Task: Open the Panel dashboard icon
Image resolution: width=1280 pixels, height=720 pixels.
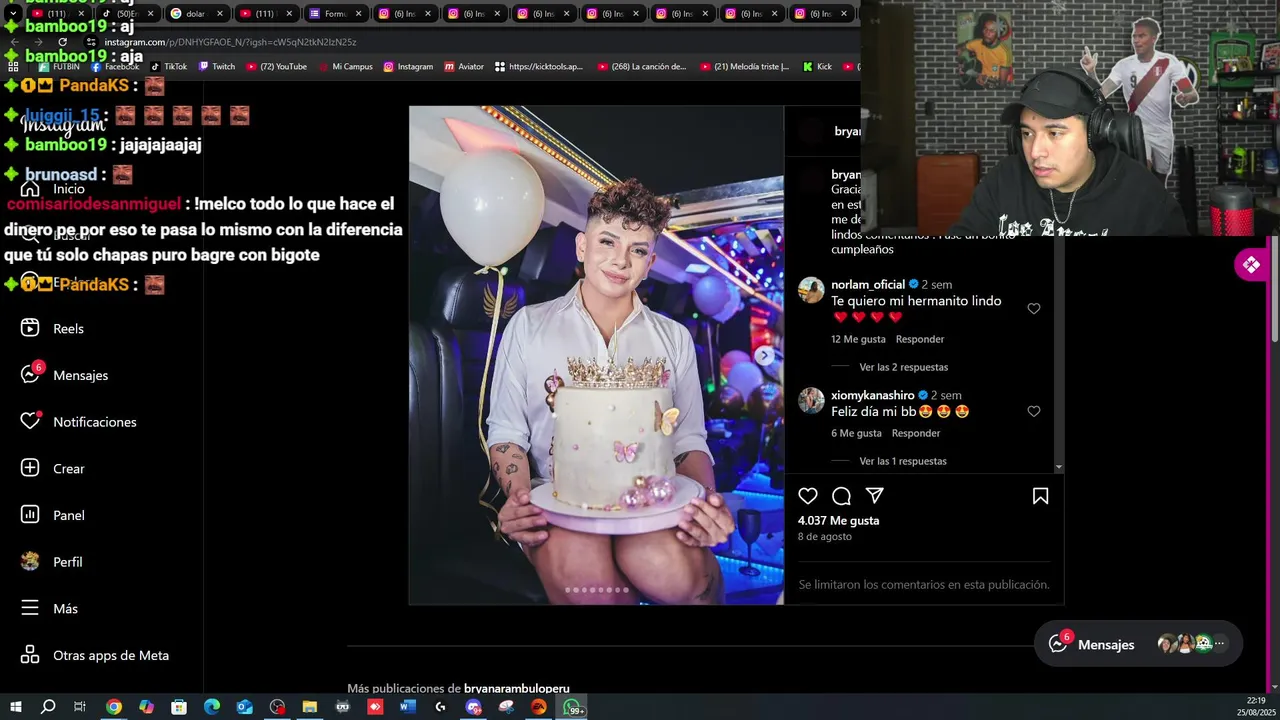Action: [30, 515]
